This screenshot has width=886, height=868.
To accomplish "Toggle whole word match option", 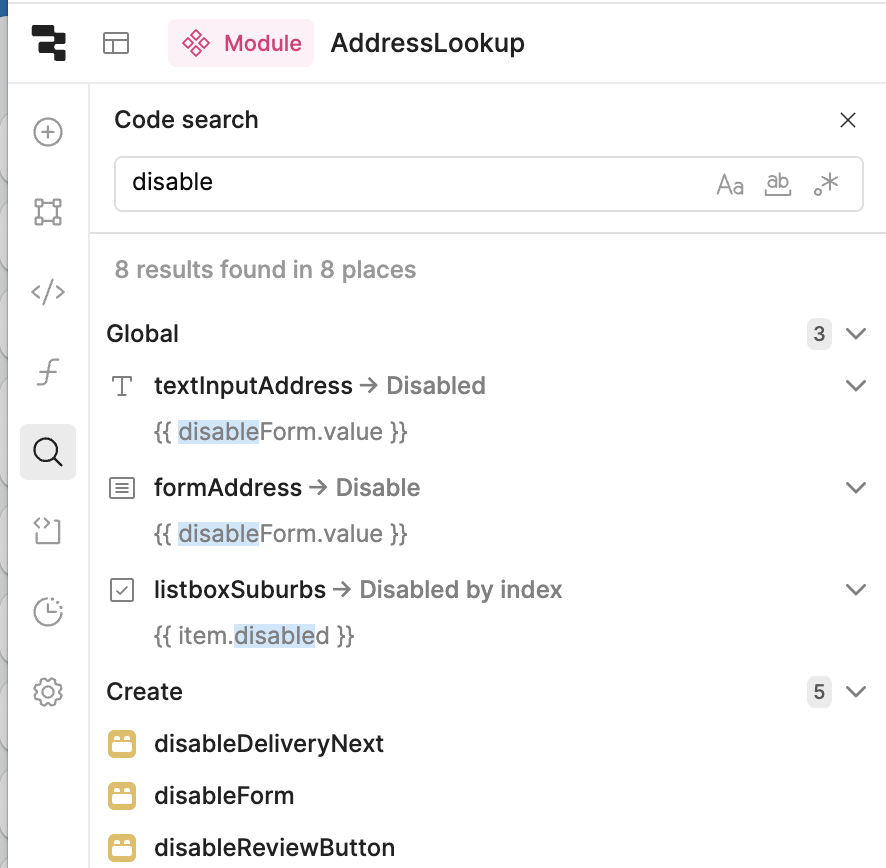I will pyautogui.click(x=777, y=184).
